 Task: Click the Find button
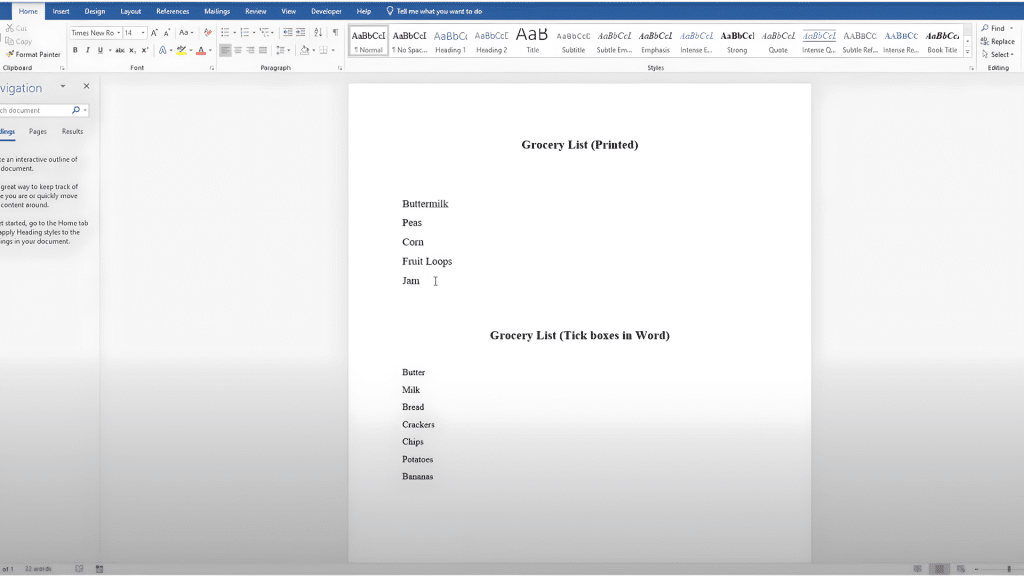[994, 29]
